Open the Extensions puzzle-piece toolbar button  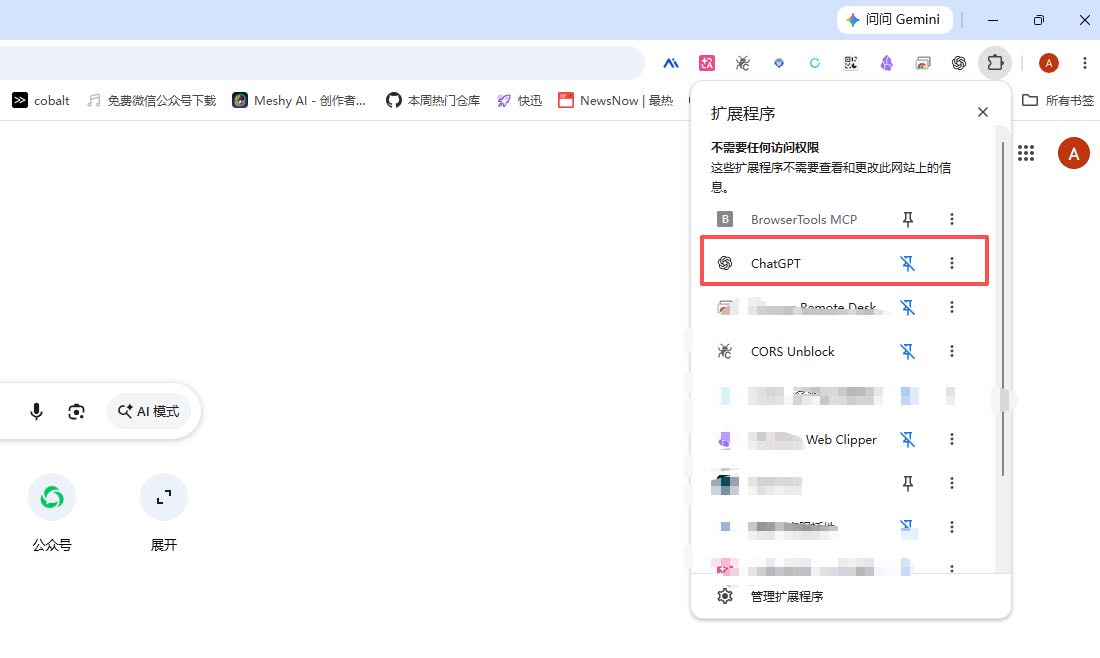pyautogui.click(x=995, y=63)
